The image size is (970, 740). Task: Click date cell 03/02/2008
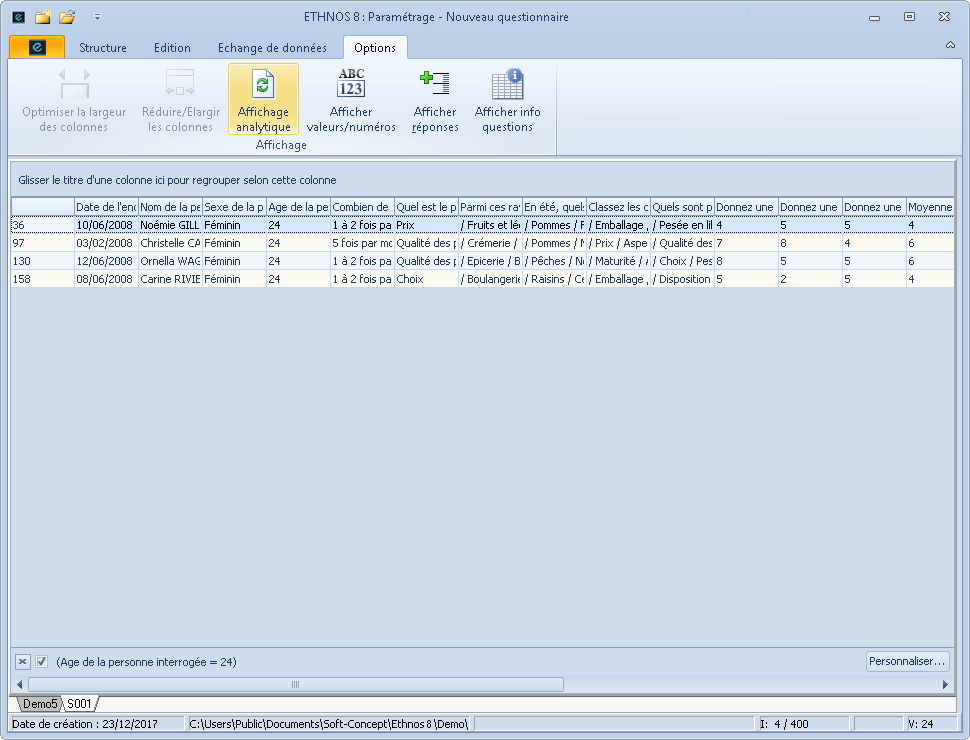tap(106, 243)
